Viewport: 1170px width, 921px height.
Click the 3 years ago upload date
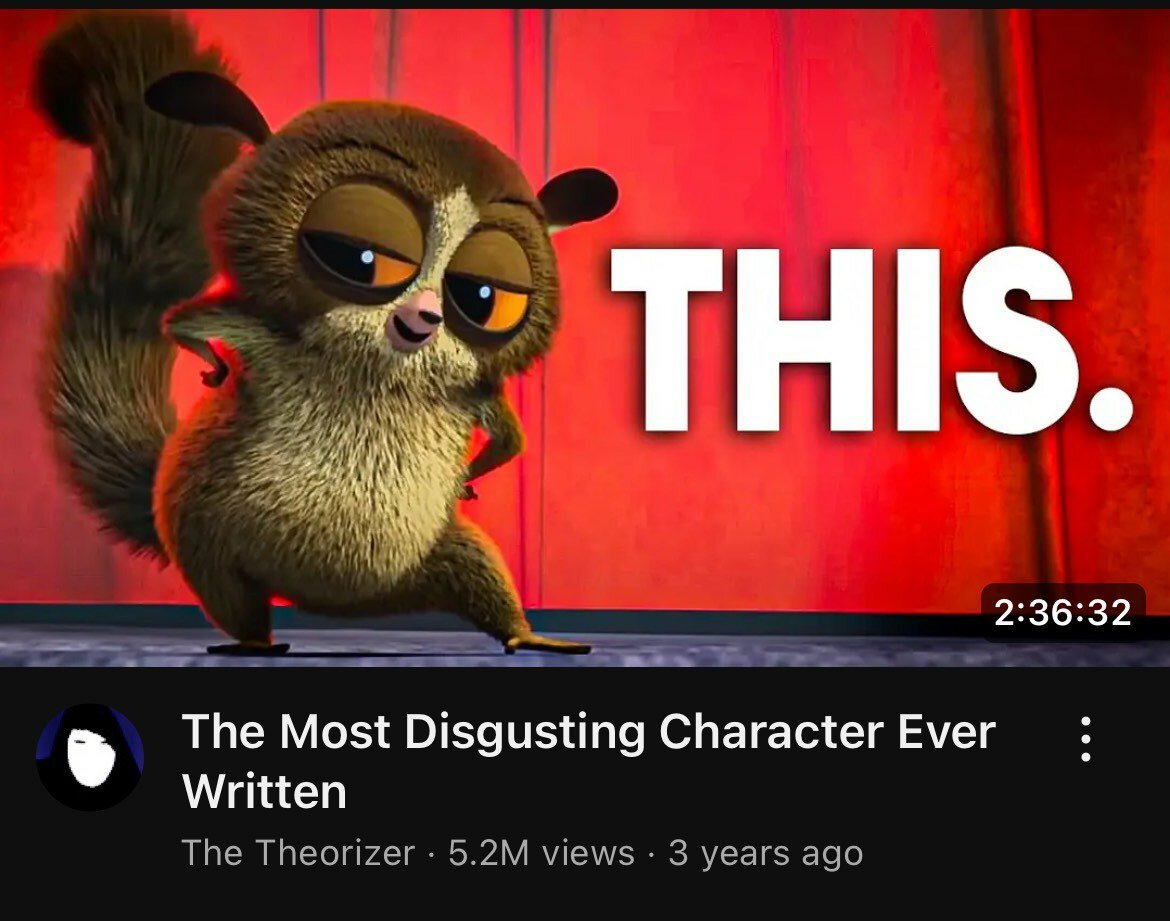click(x=765, y=852)
